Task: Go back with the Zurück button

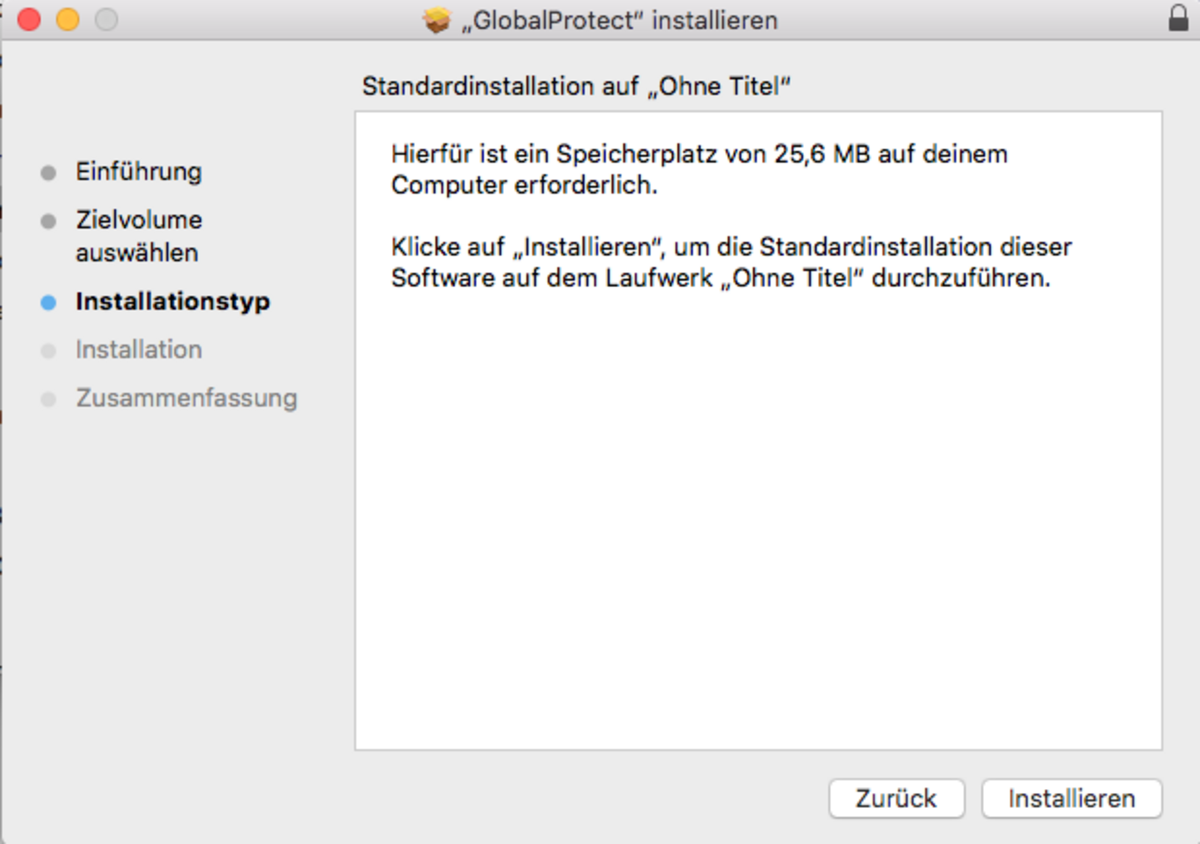Action: pyautogui.click(x=896, y=798)
